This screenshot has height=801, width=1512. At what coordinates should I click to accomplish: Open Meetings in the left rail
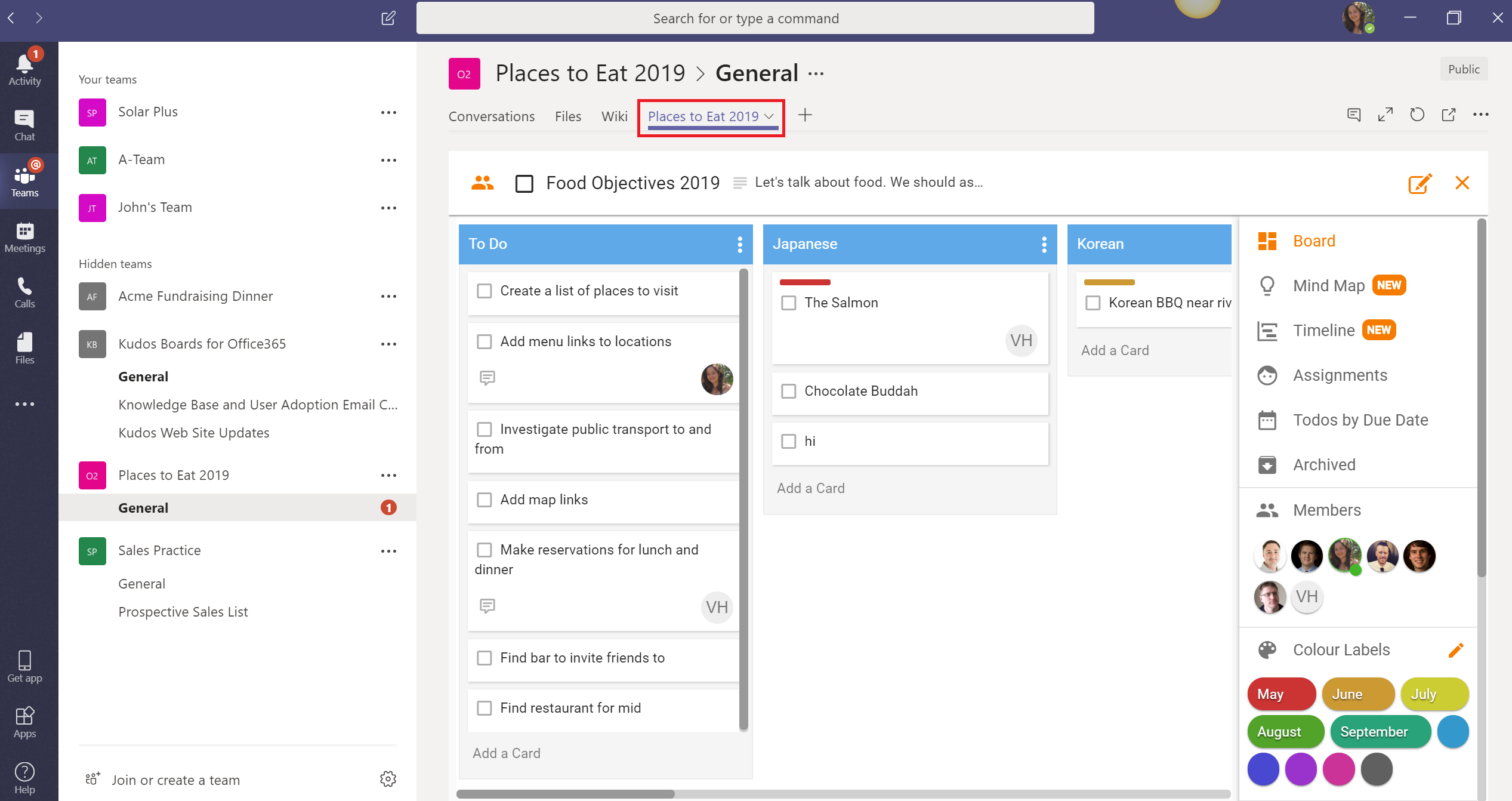pyautogui.click(x=24, y=237)
